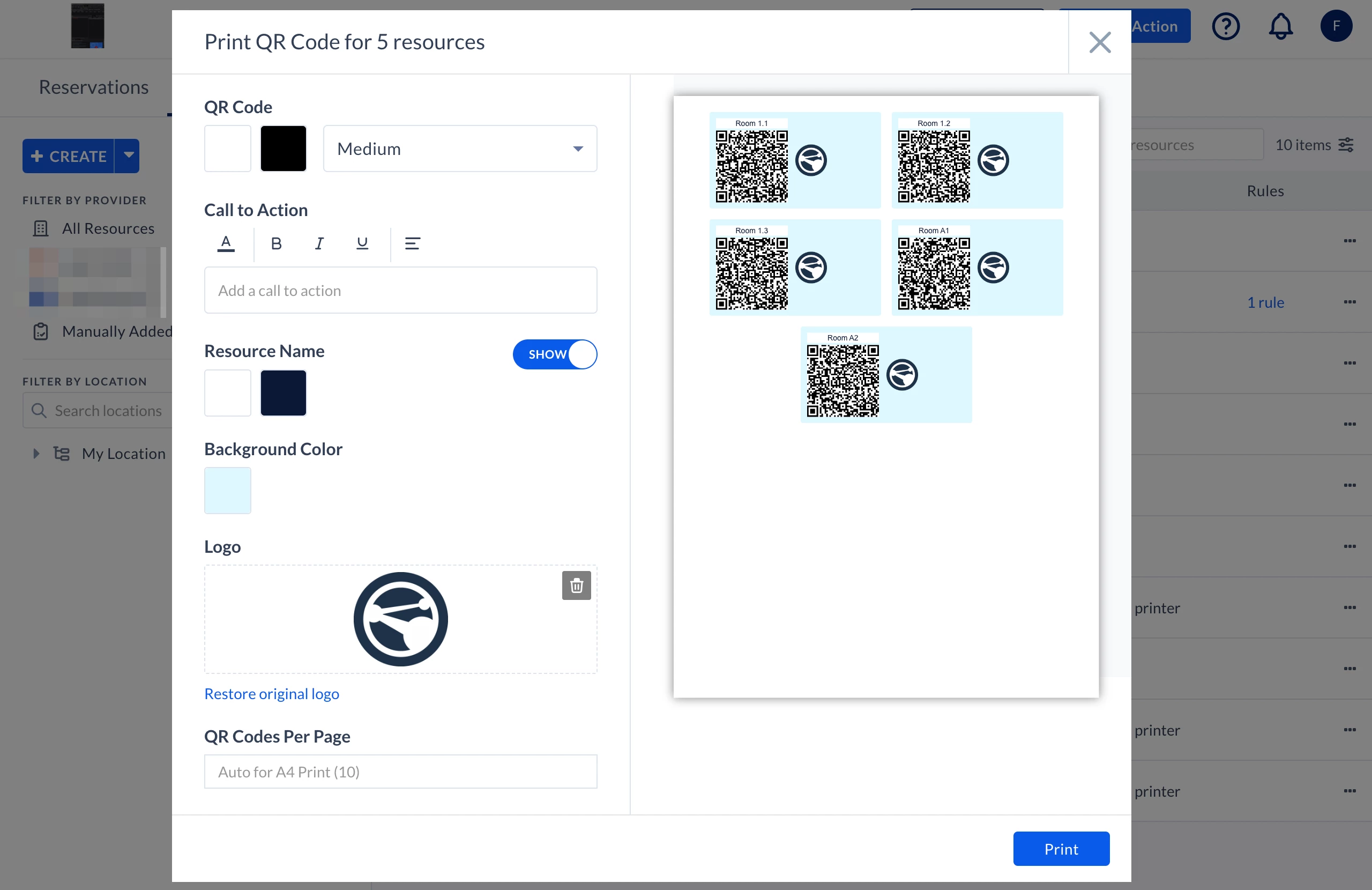The height and width of the screenshot is (890, 1372).
Task: Open the CREATE button dropdown arrow
Action: [x=128, y=155]
